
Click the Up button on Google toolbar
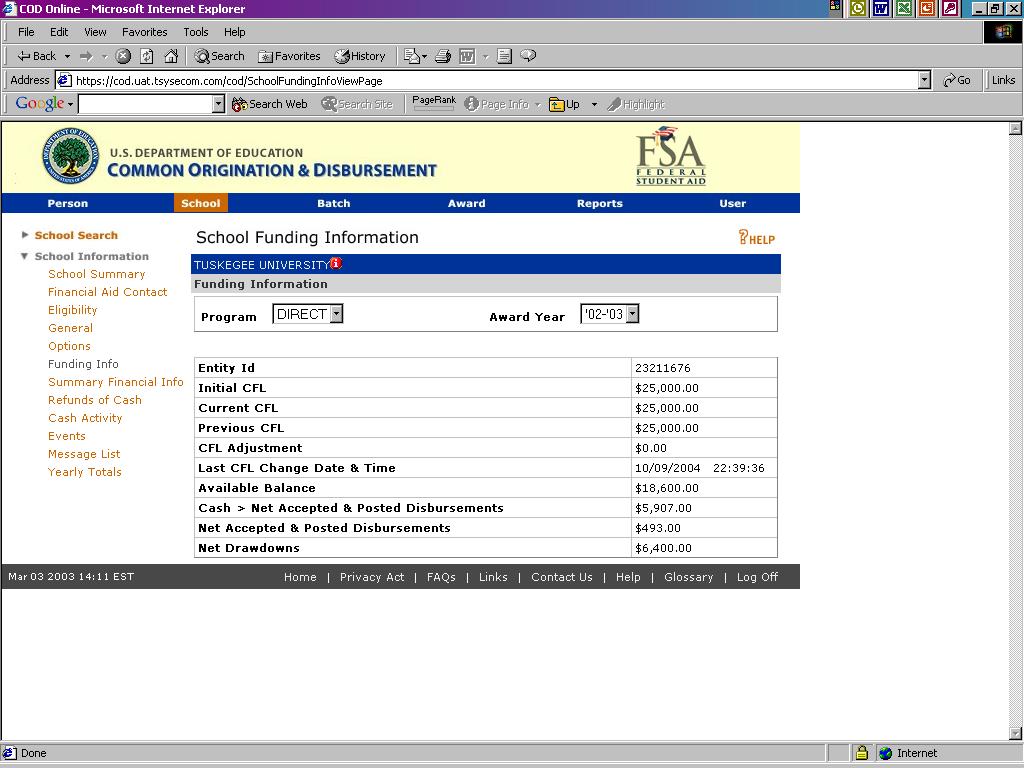tap(565, 104)
